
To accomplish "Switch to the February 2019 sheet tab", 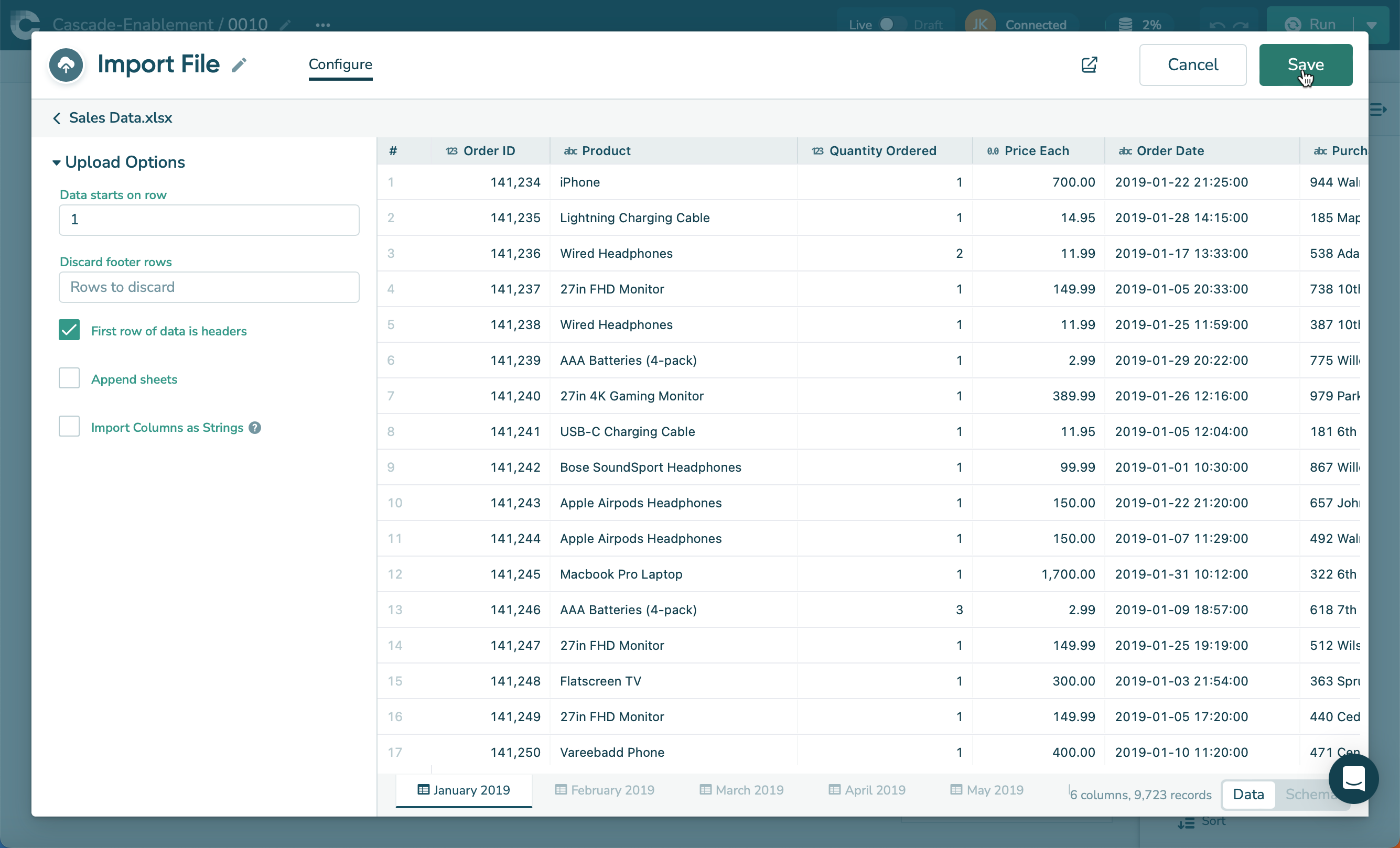I will click(605, 790).
